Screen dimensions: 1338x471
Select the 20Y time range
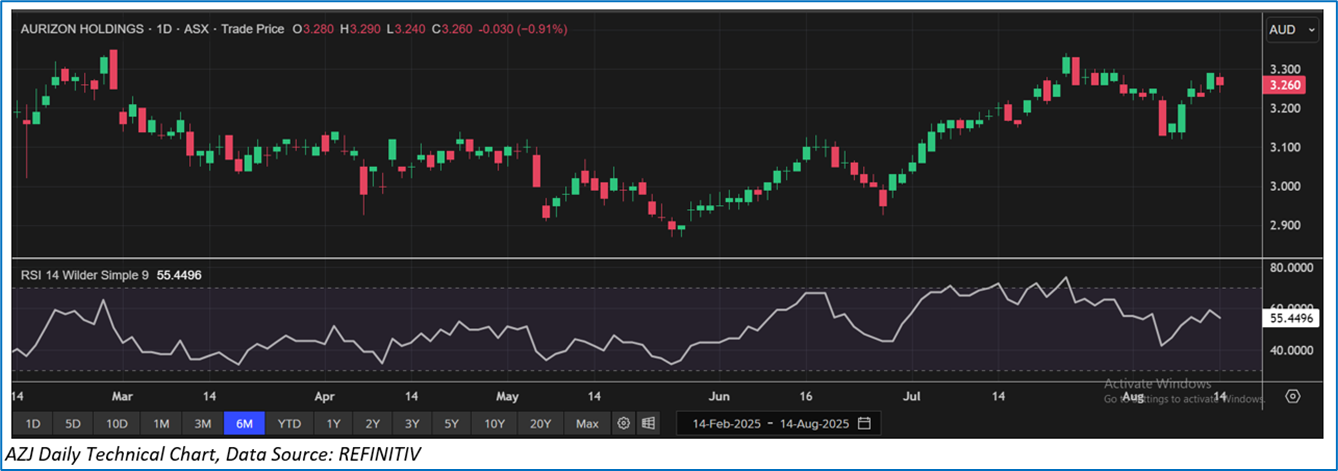click(x=540, y=423)
